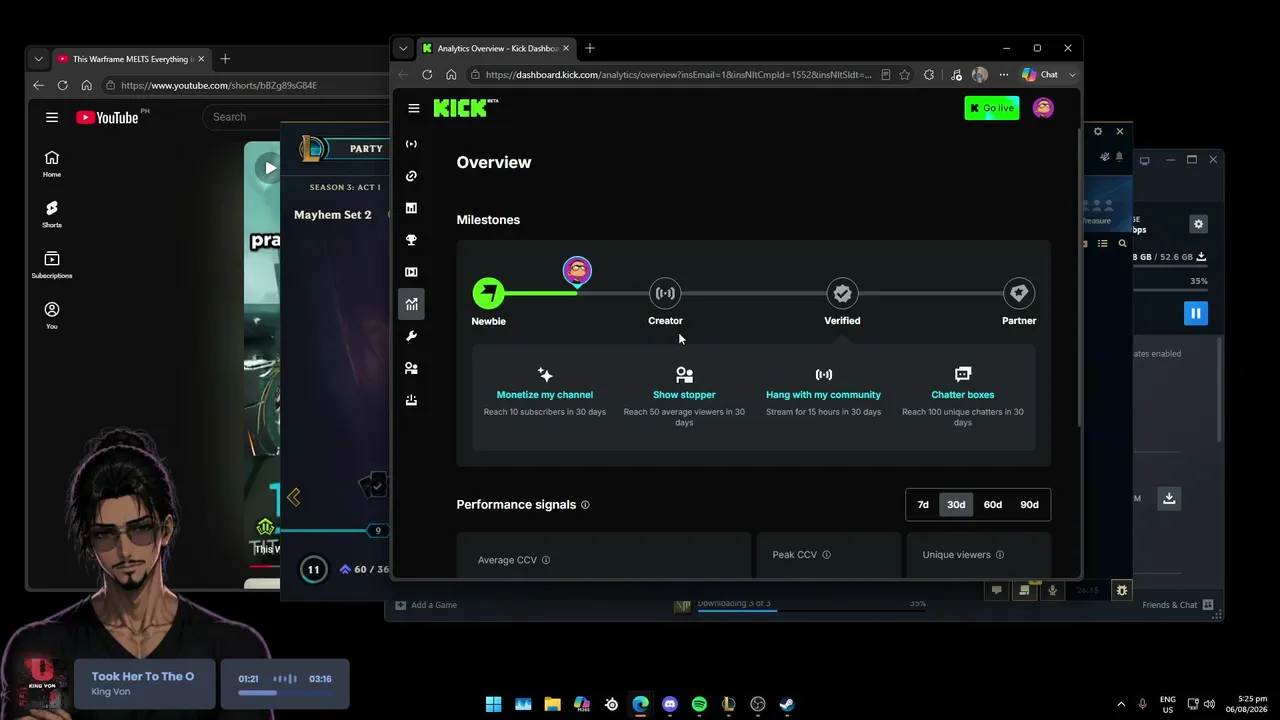Open Chatter boxes milestone

click(963, 395)
